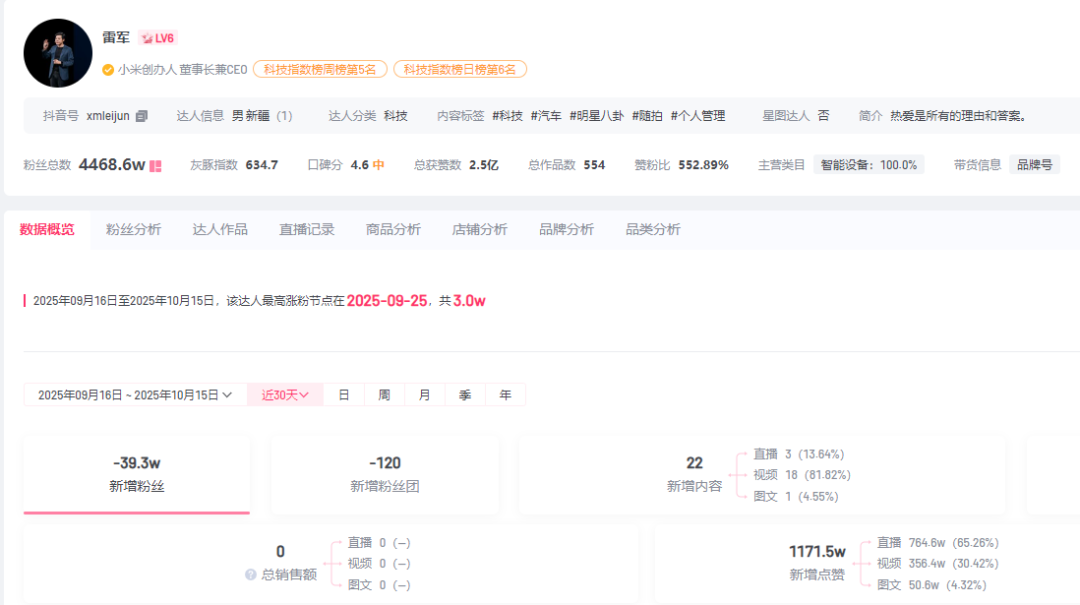Select the 周 granularity option

click(384, 395)
